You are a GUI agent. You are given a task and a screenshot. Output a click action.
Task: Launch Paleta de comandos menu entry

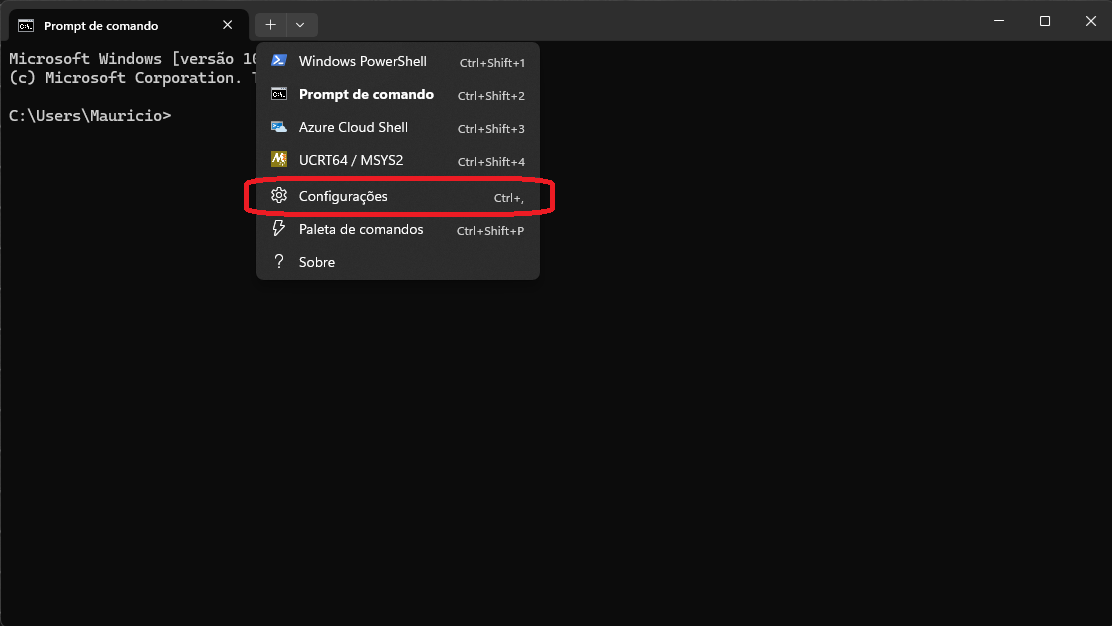coord(361,229)
